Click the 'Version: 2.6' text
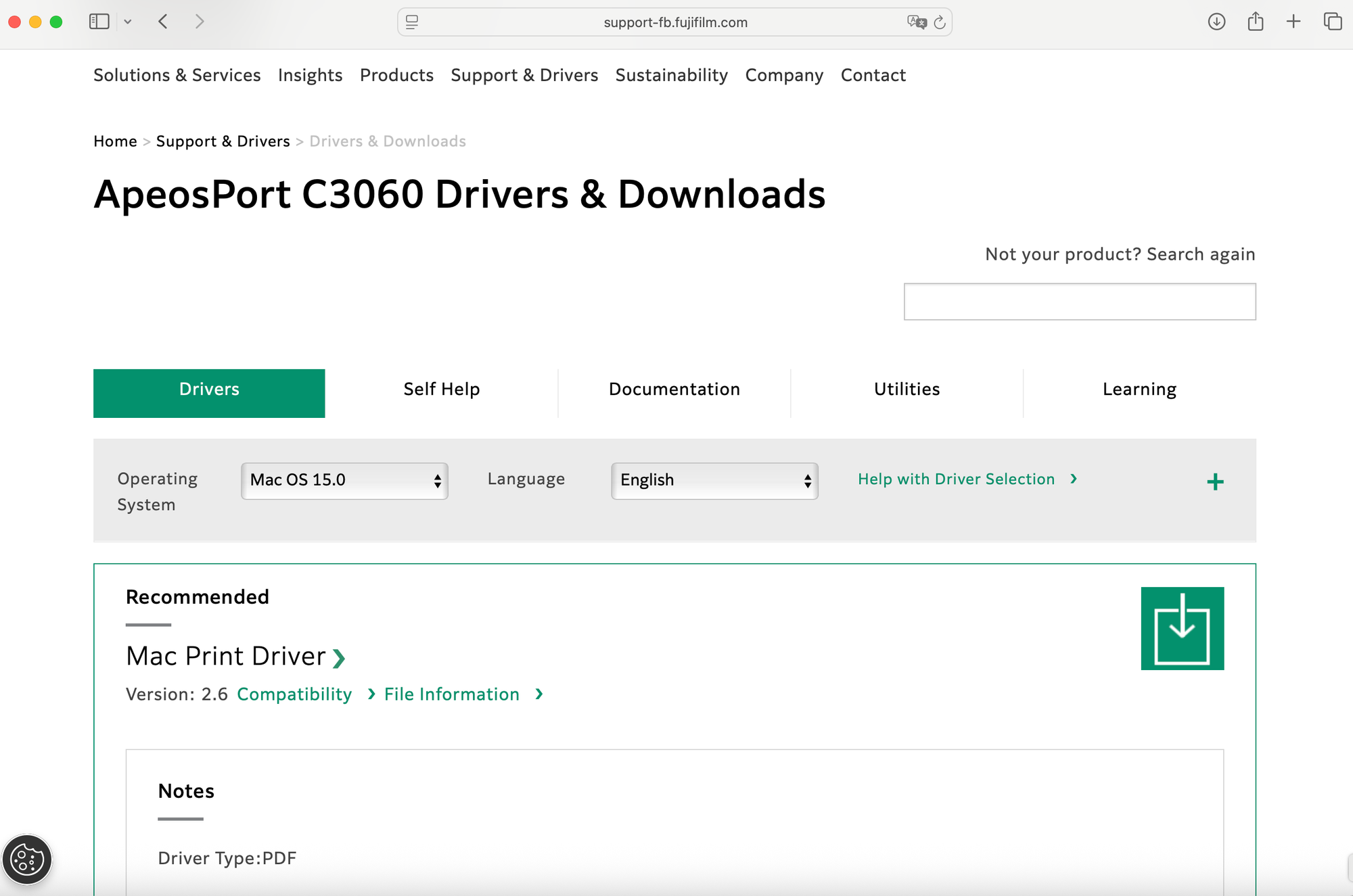Viewport: 1353px width, 896px height. click(x=177, y=694)
